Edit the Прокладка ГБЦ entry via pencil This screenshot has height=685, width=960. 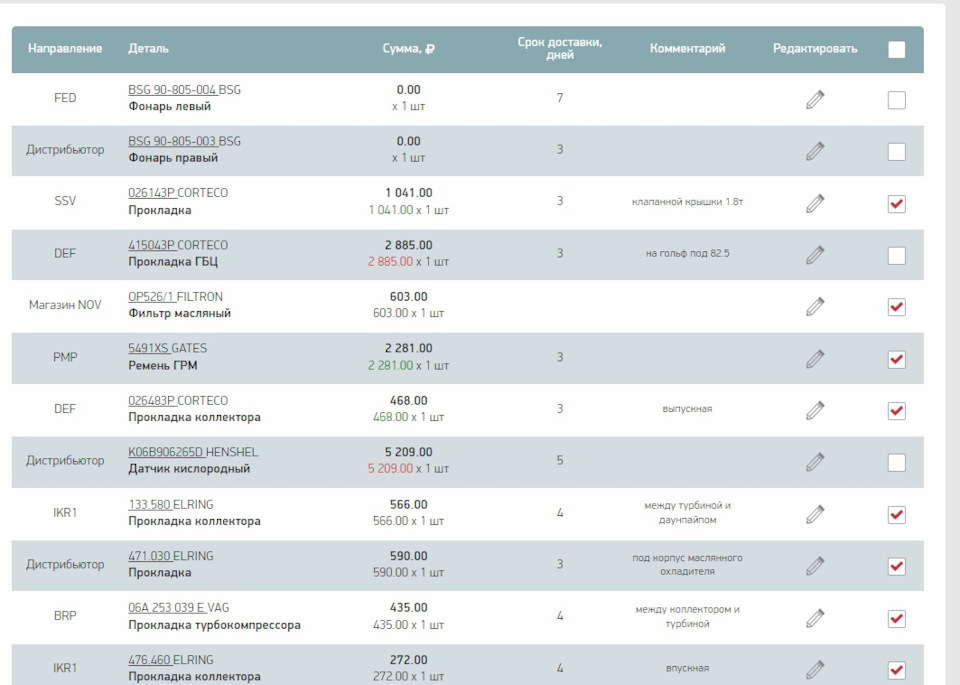tap(814, 254)
